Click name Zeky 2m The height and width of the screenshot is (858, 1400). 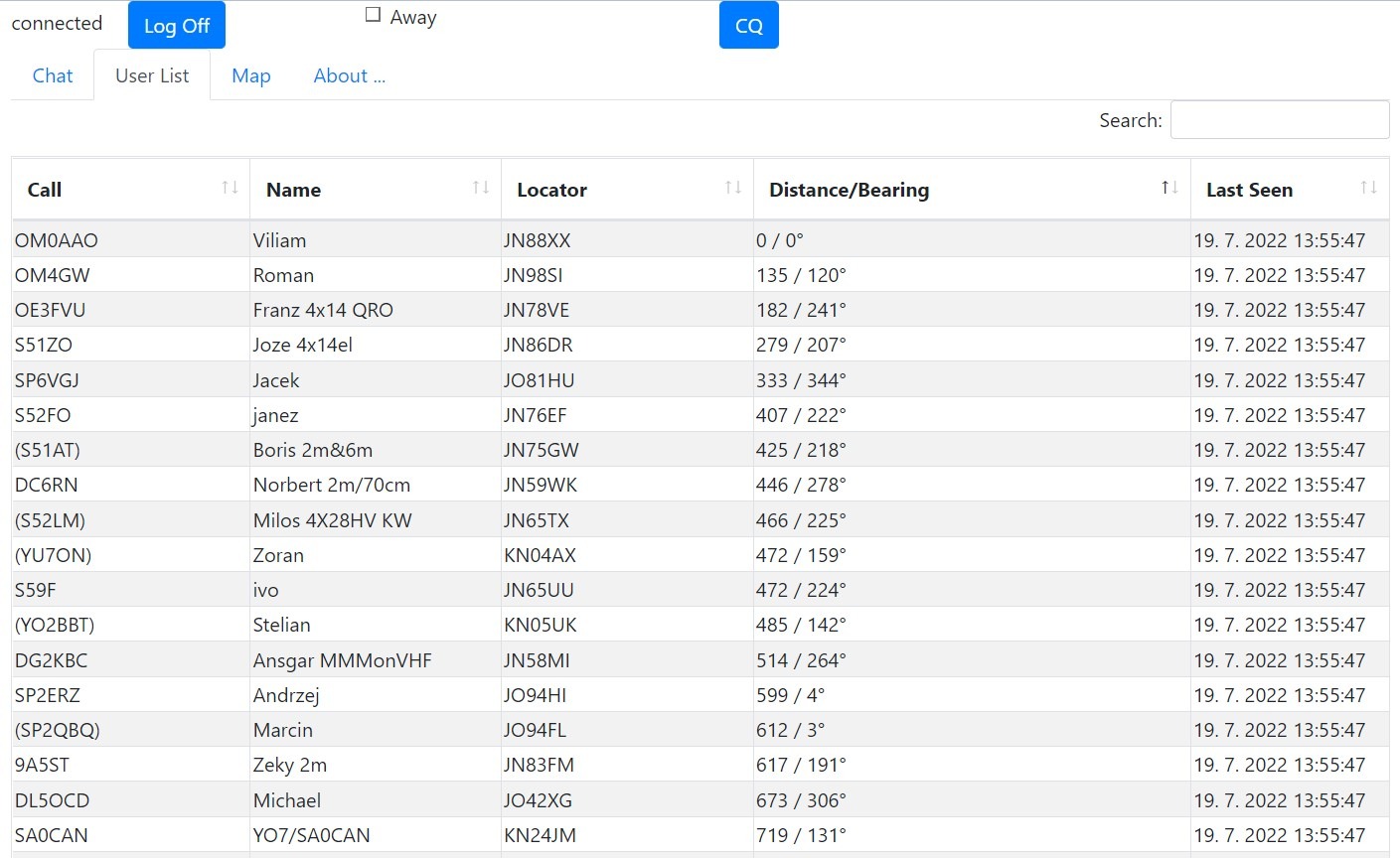tap(290, 766)
